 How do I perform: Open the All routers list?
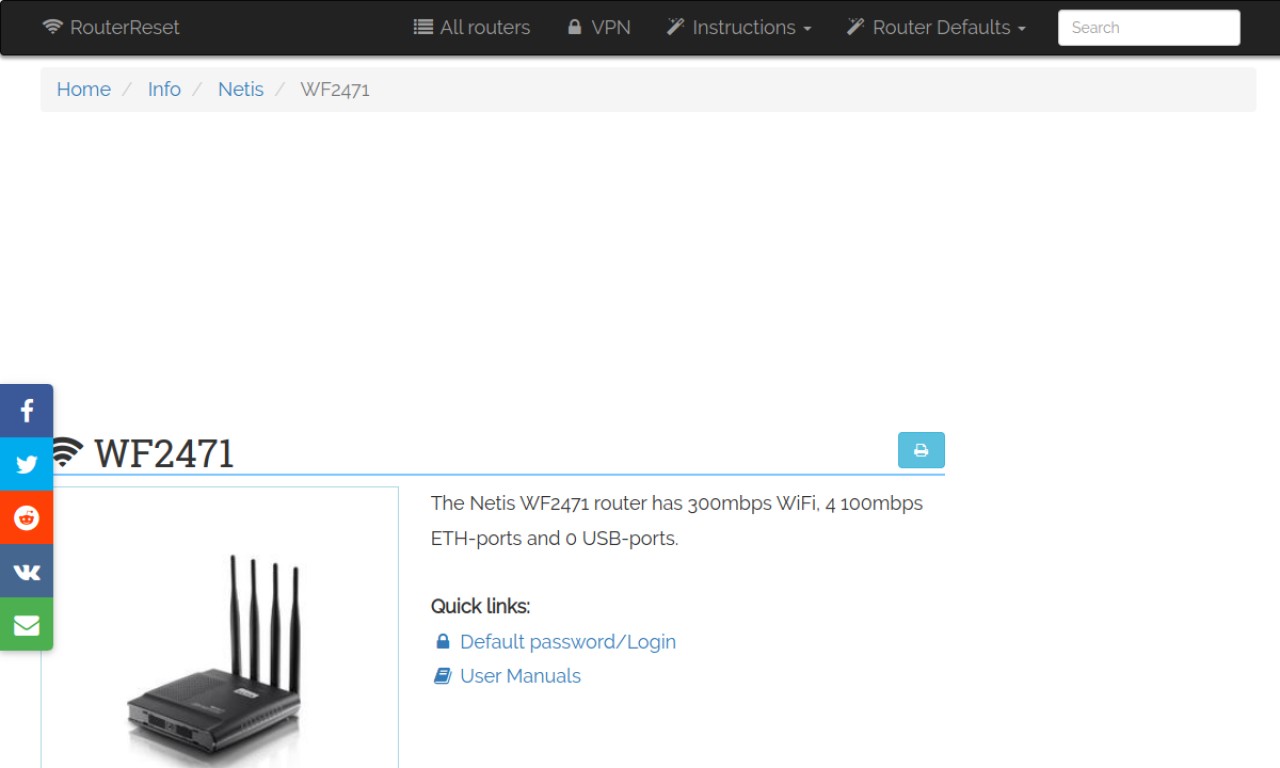(472, 27)
